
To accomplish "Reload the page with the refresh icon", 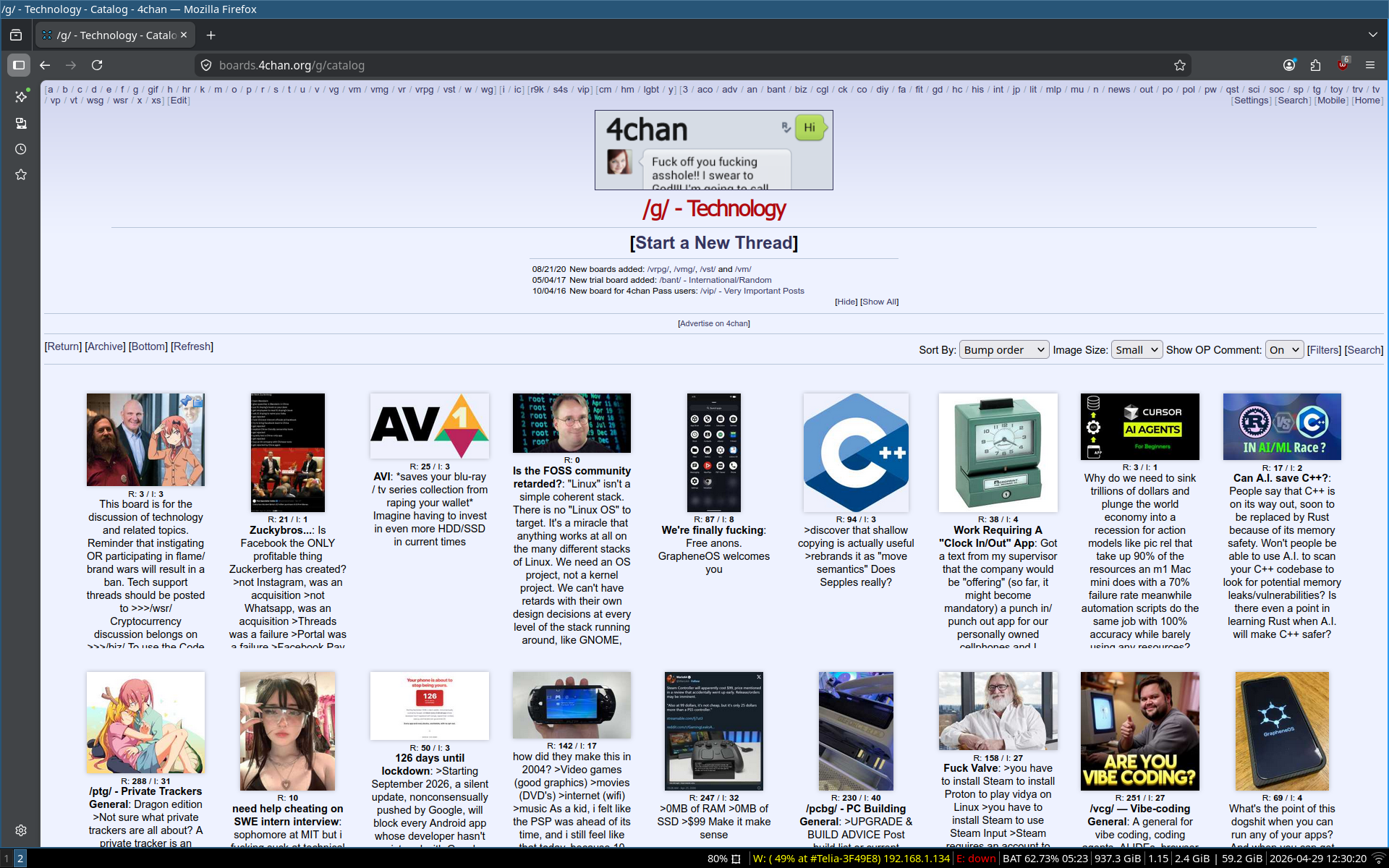I will pos(97,65).
